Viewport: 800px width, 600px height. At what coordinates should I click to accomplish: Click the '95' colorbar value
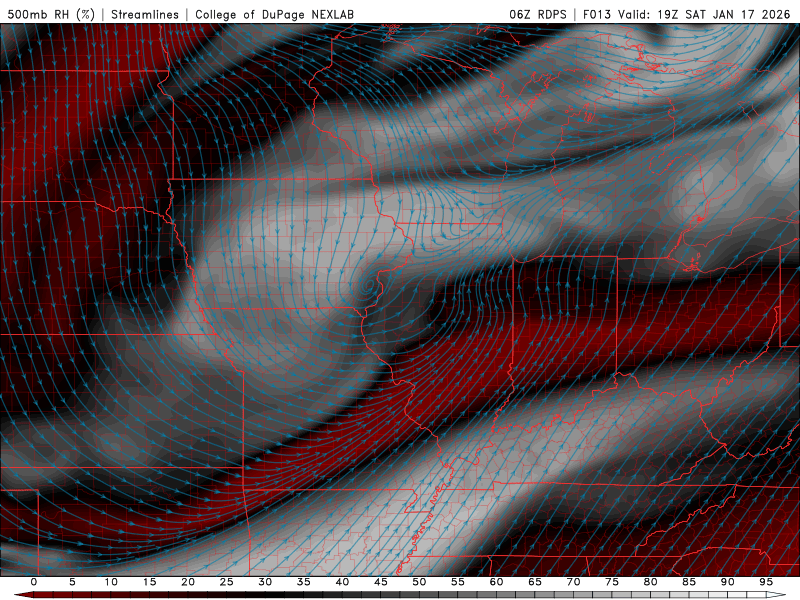(x=766, y=582)
